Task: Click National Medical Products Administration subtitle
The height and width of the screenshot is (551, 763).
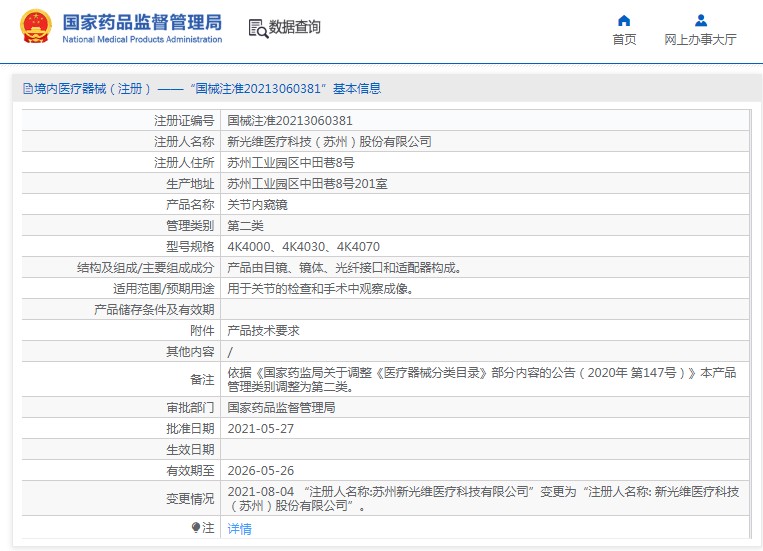Action: click(x=142, y=39)
